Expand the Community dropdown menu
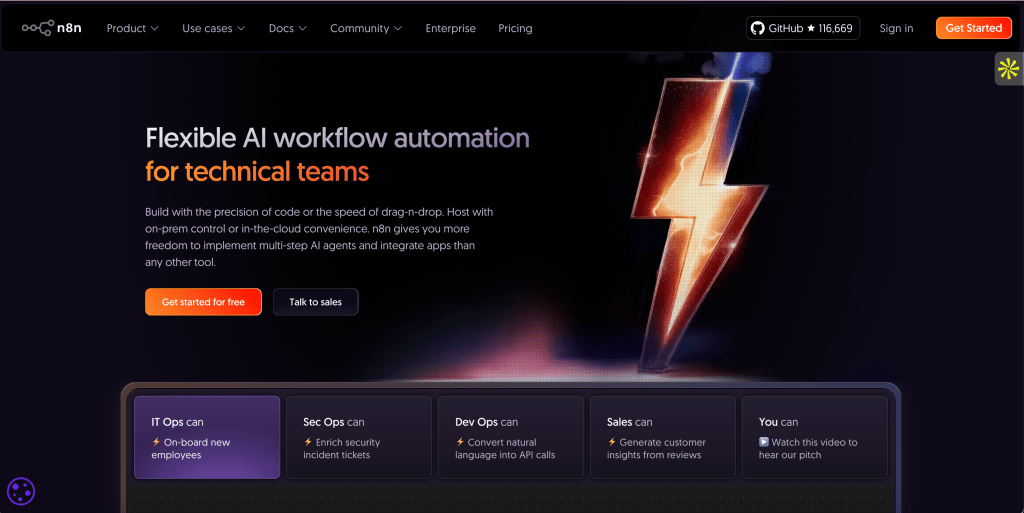1024x513 pixels. 366,28
